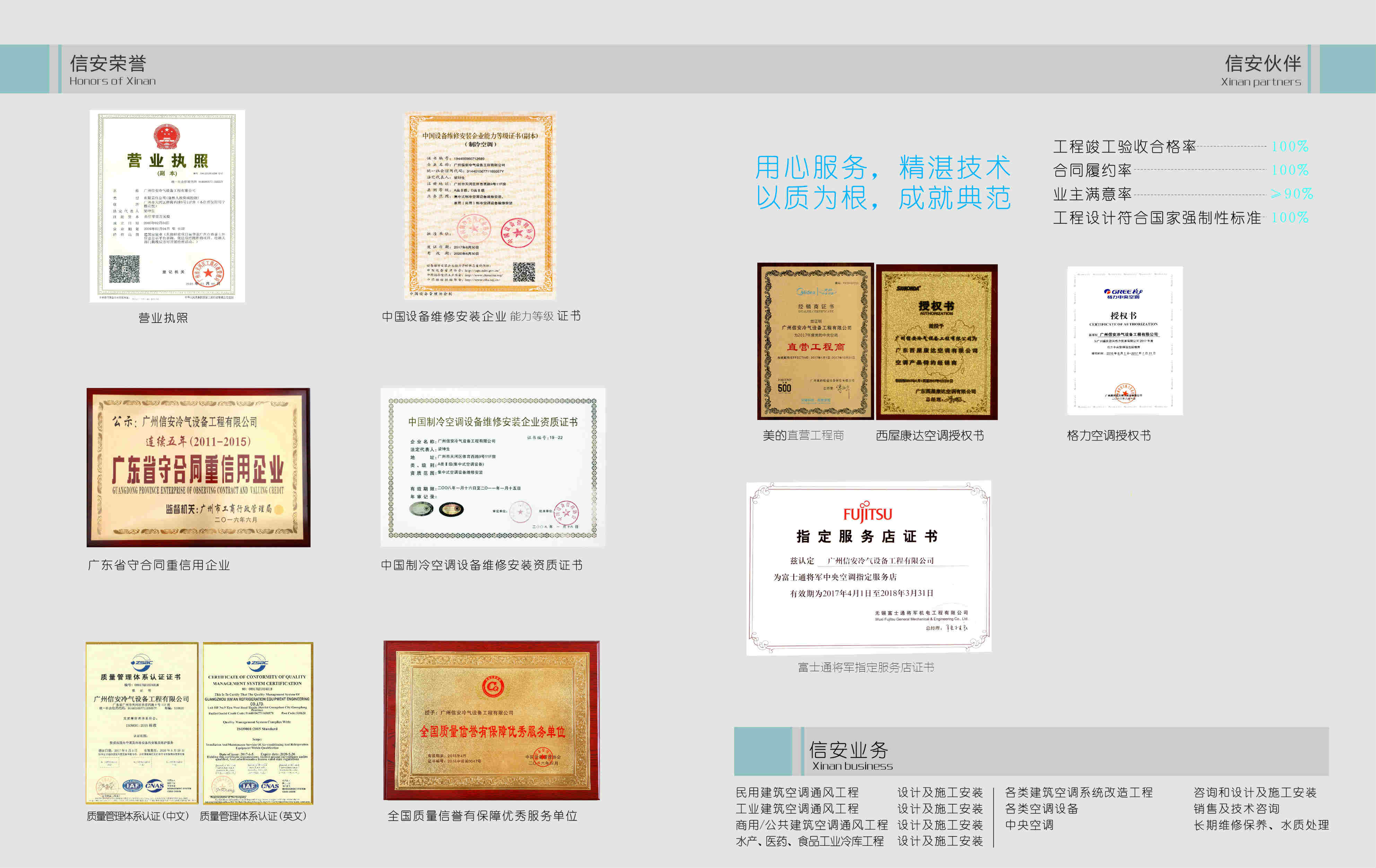Click the Sigma Kangda authorization gold plaque
Viewport: 1376px width, 868px height.
point(937,342)
